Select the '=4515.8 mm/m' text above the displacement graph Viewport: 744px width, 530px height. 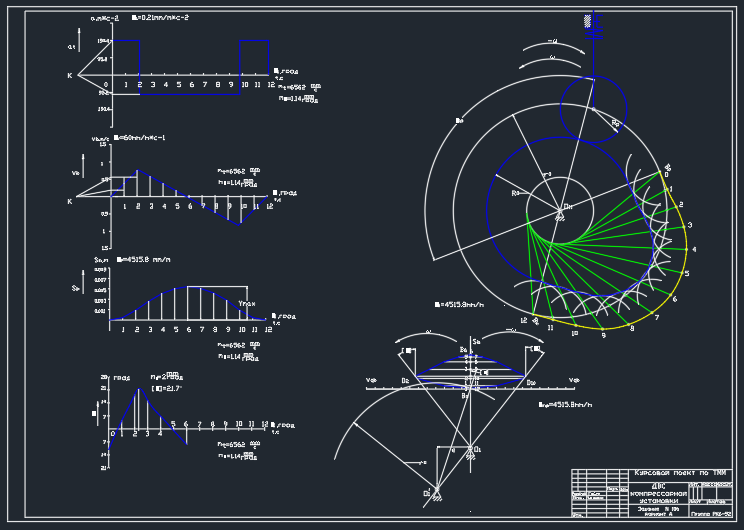tap(146, 259)
